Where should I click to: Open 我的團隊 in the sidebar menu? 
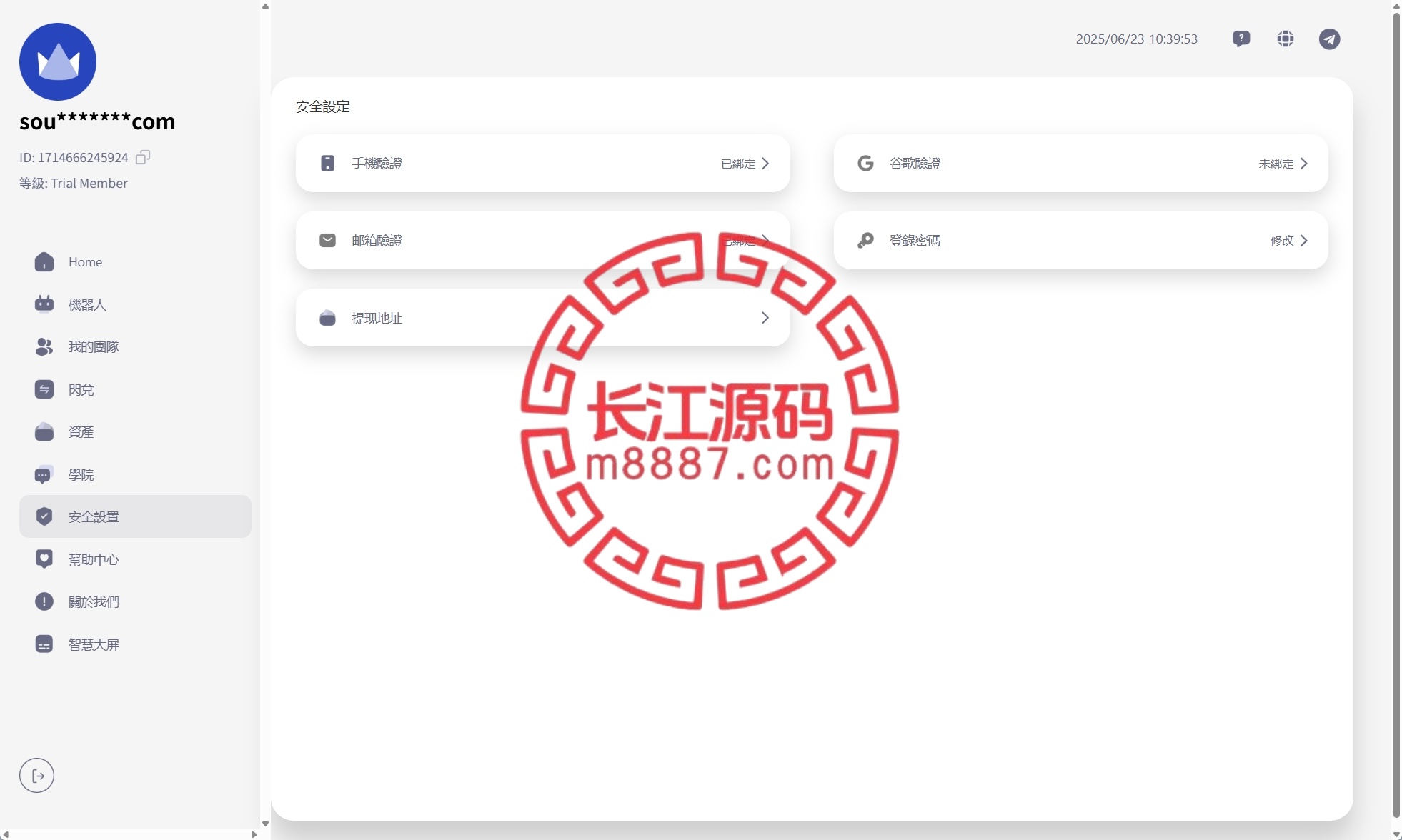(x=135, y=347)
